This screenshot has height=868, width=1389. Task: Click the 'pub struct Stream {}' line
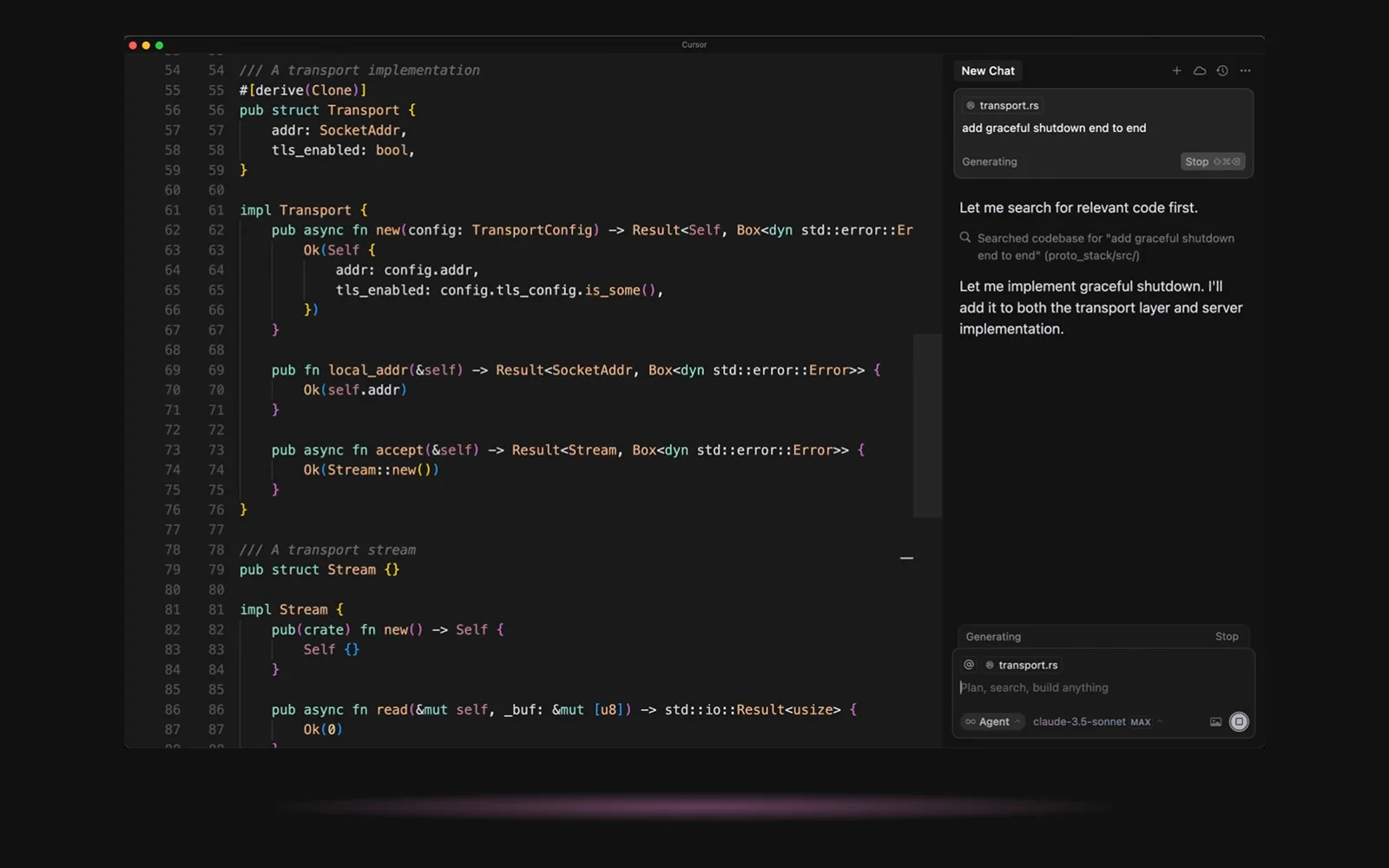point(319,569)
